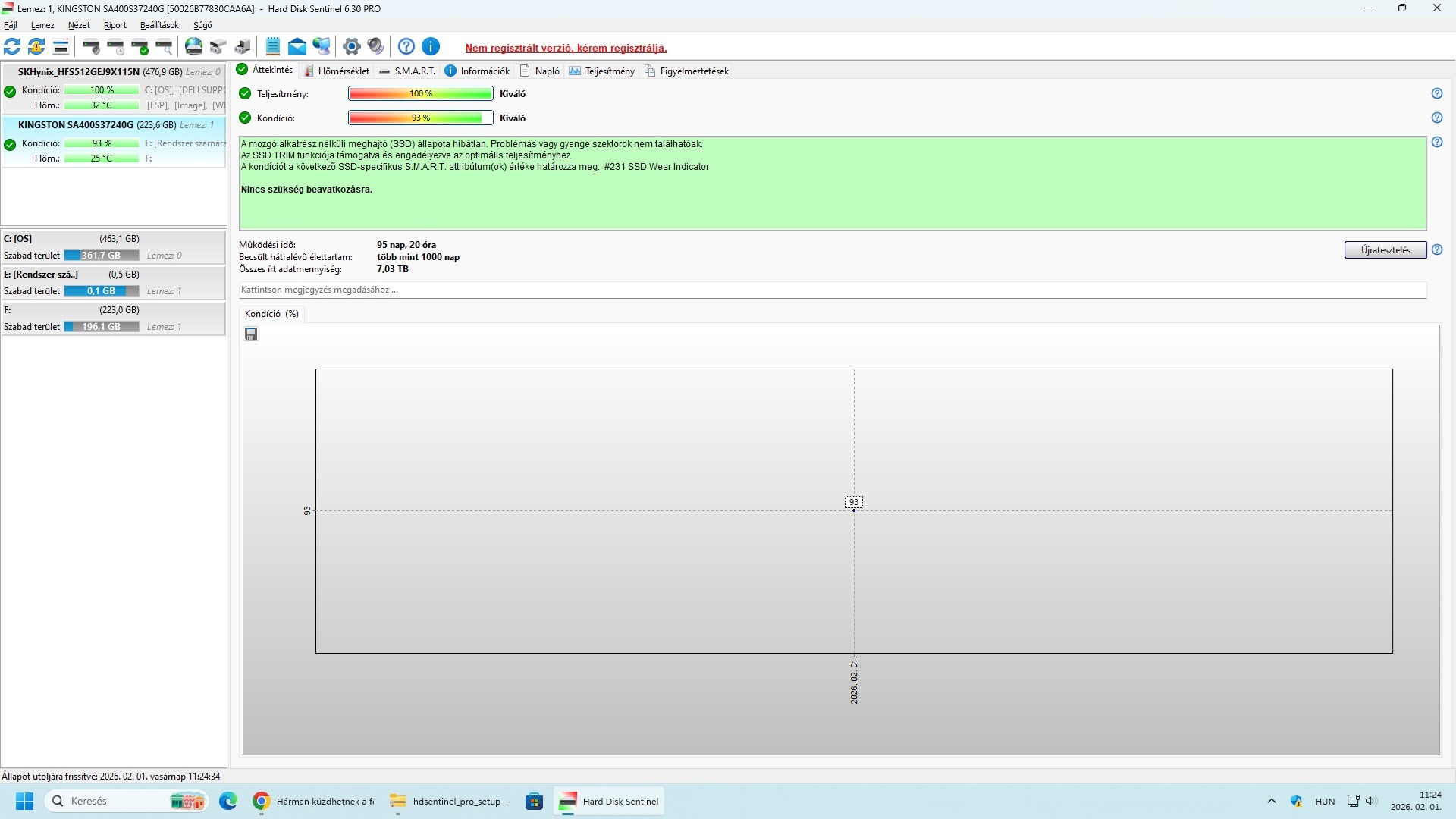Click the refresh icon with warning sign
The image size is (1456, 819).
36,46
